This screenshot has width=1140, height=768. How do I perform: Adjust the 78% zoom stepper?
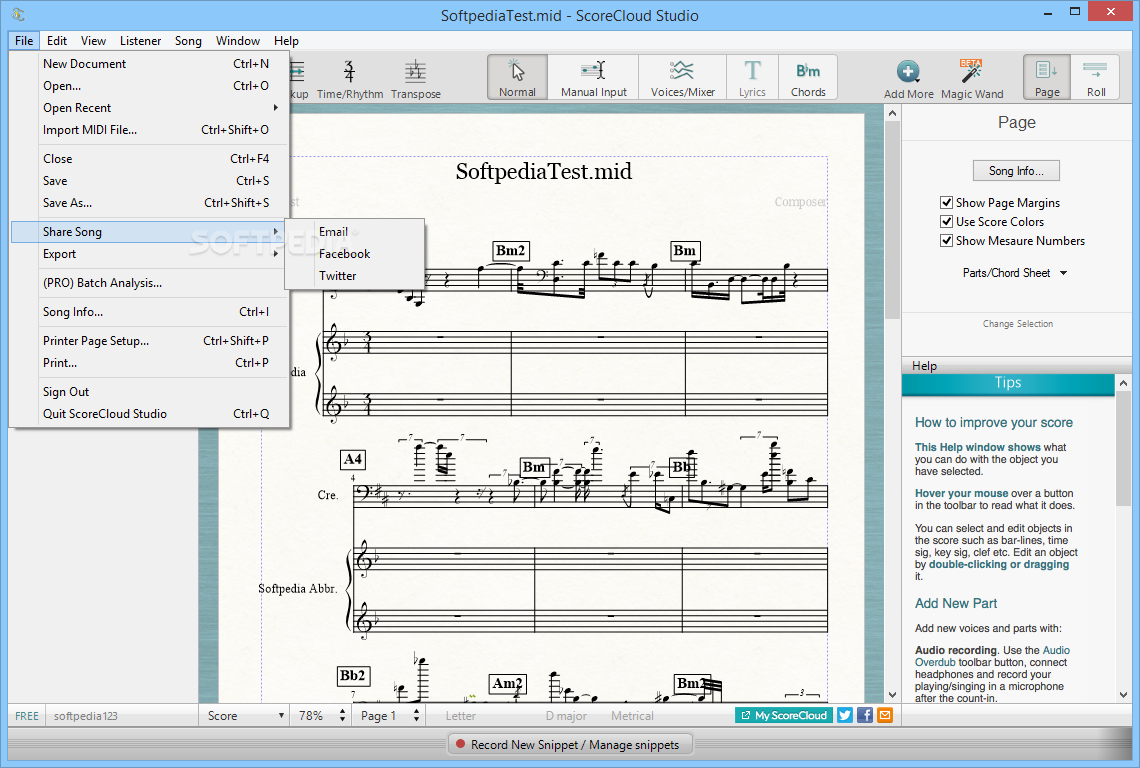pyautogui.click(x=342, y=716)
